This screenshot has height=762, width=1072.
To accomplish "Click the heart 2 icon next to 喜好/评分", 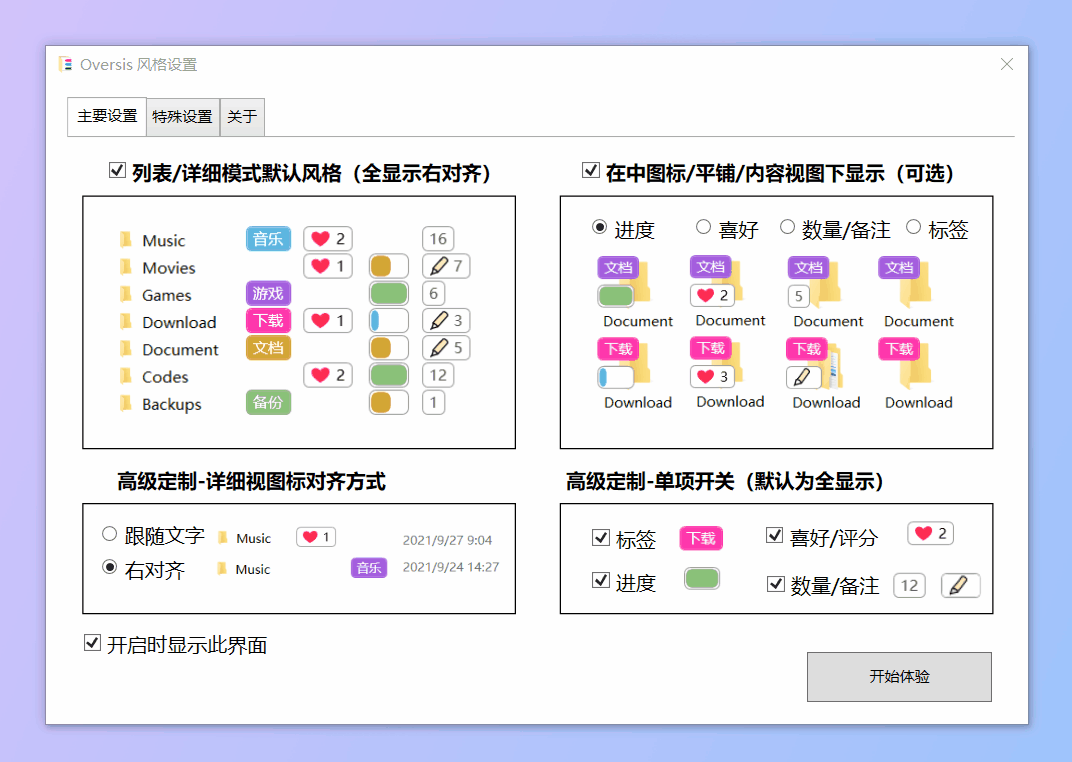I will point(930,533).
